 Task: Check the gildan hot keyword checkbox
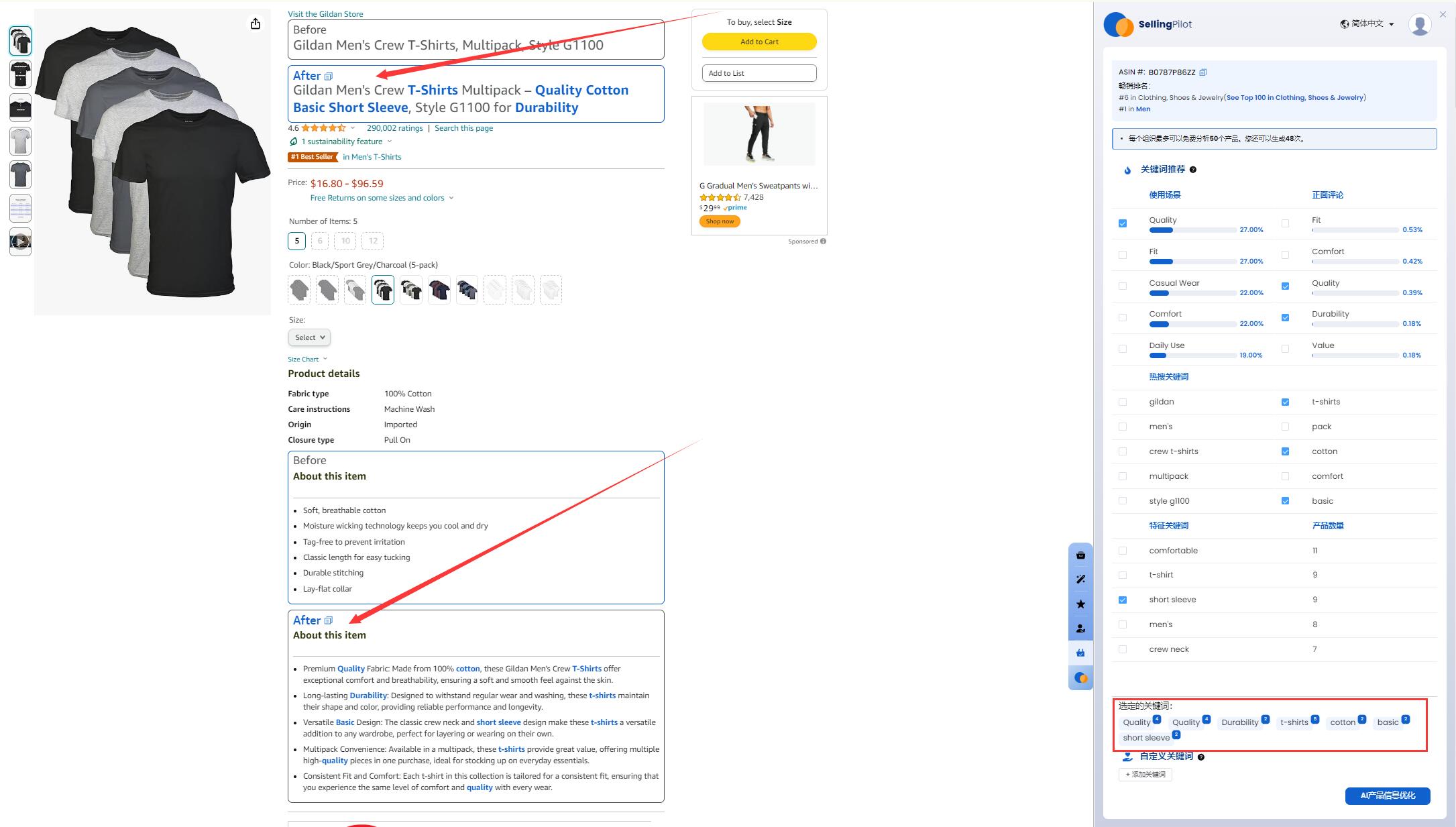pyautogui.click(x=1123, y=402)
